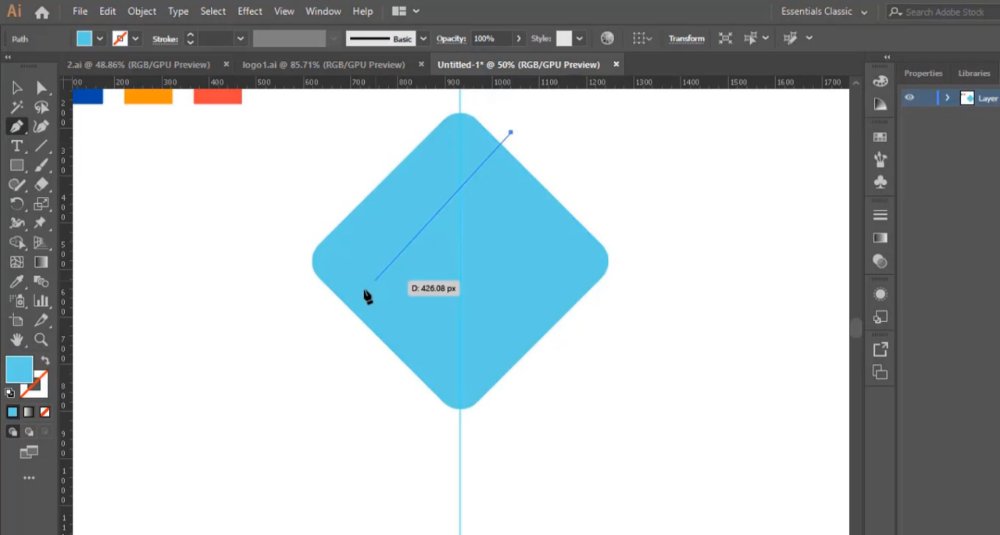Choose the Eraser tool

point(41,185)
